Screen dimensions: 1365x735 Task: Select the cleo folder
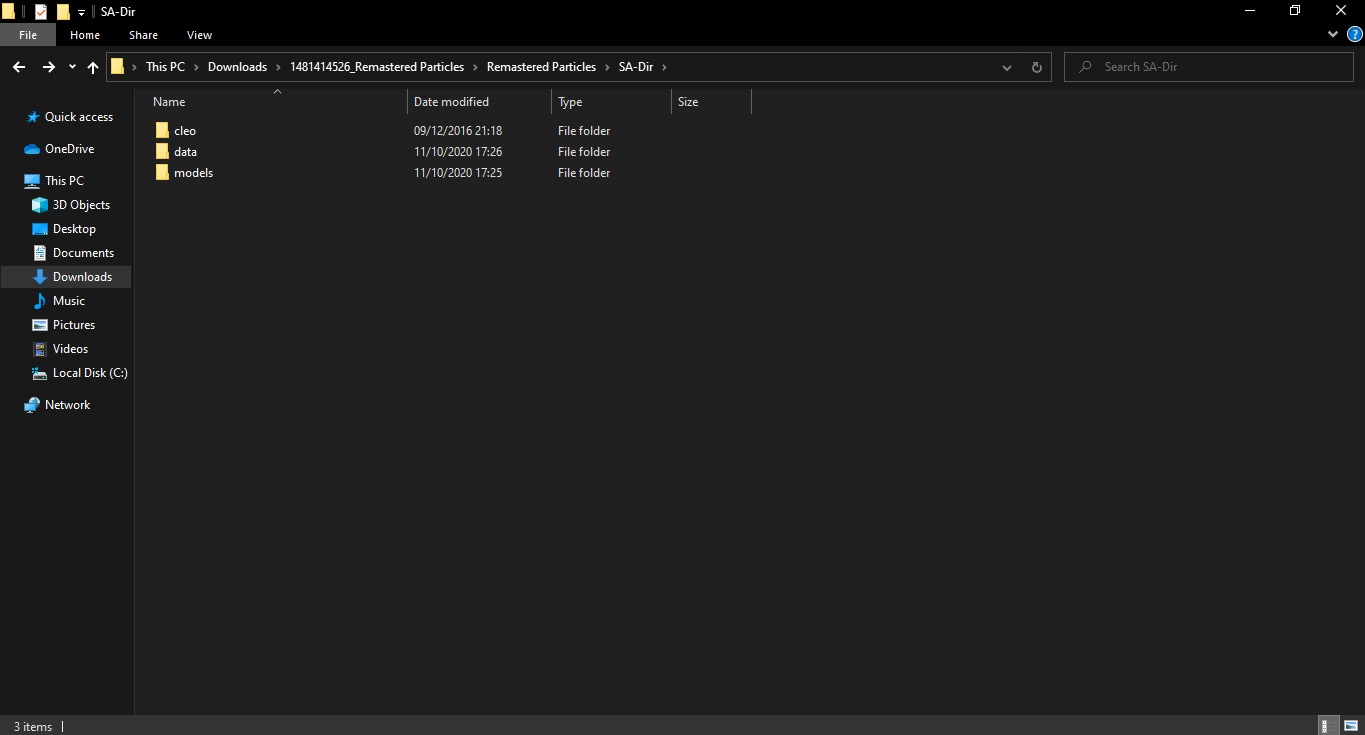(185, 131)
